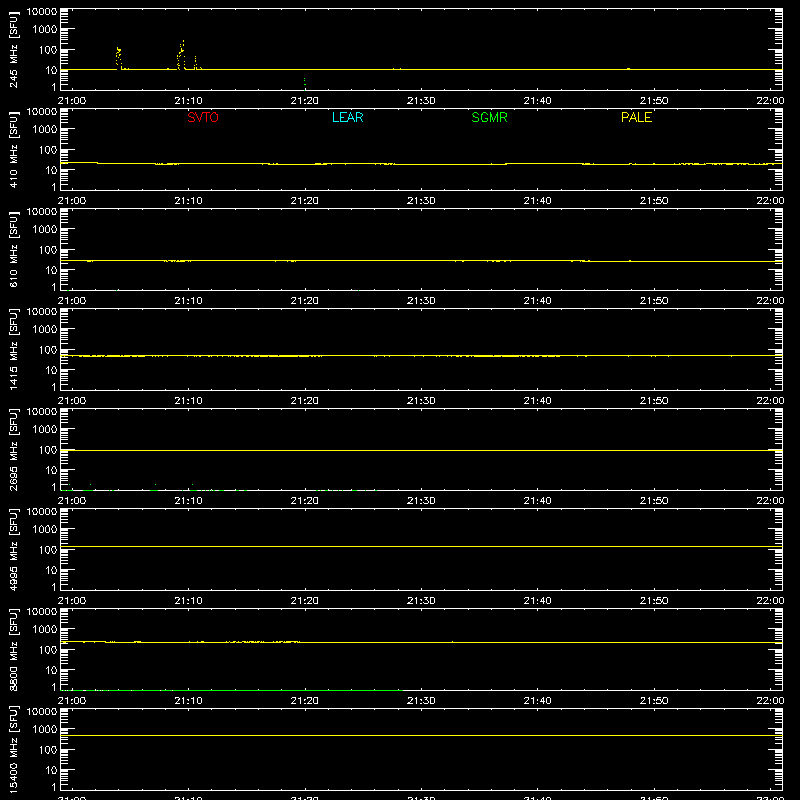Click 21:00 label under the 245 MHz plot
Viewport: 800px width, 800px height.
pyautogui.click(x=72, y=101)
